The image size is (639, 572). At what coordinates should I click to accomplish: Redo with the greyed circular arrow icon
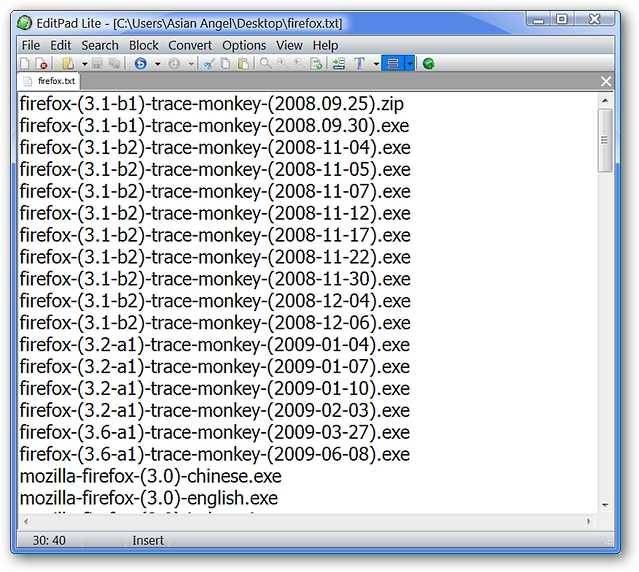[174, 64]
